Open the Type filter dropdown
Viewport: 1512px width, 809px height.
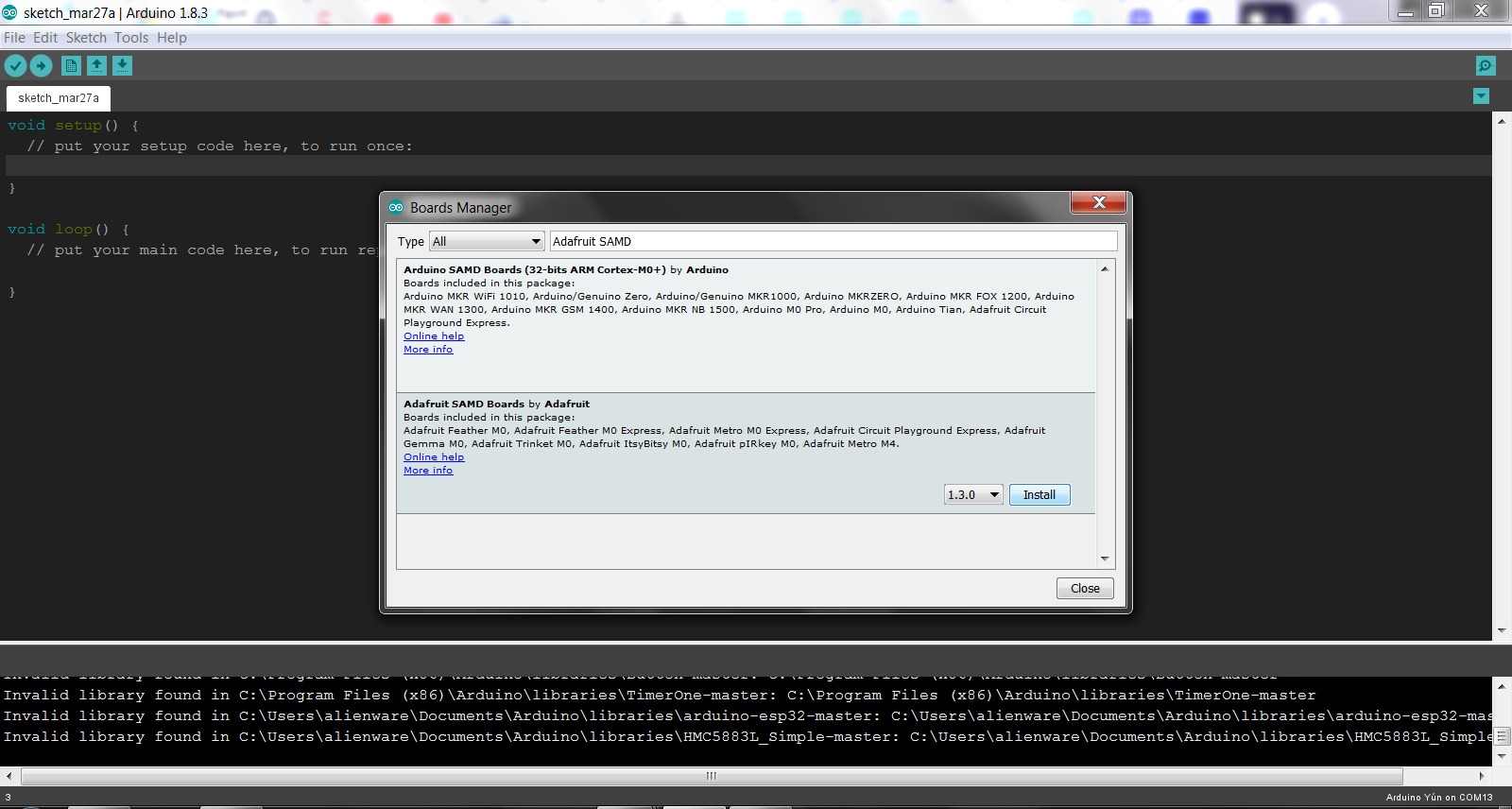point(487,241)
